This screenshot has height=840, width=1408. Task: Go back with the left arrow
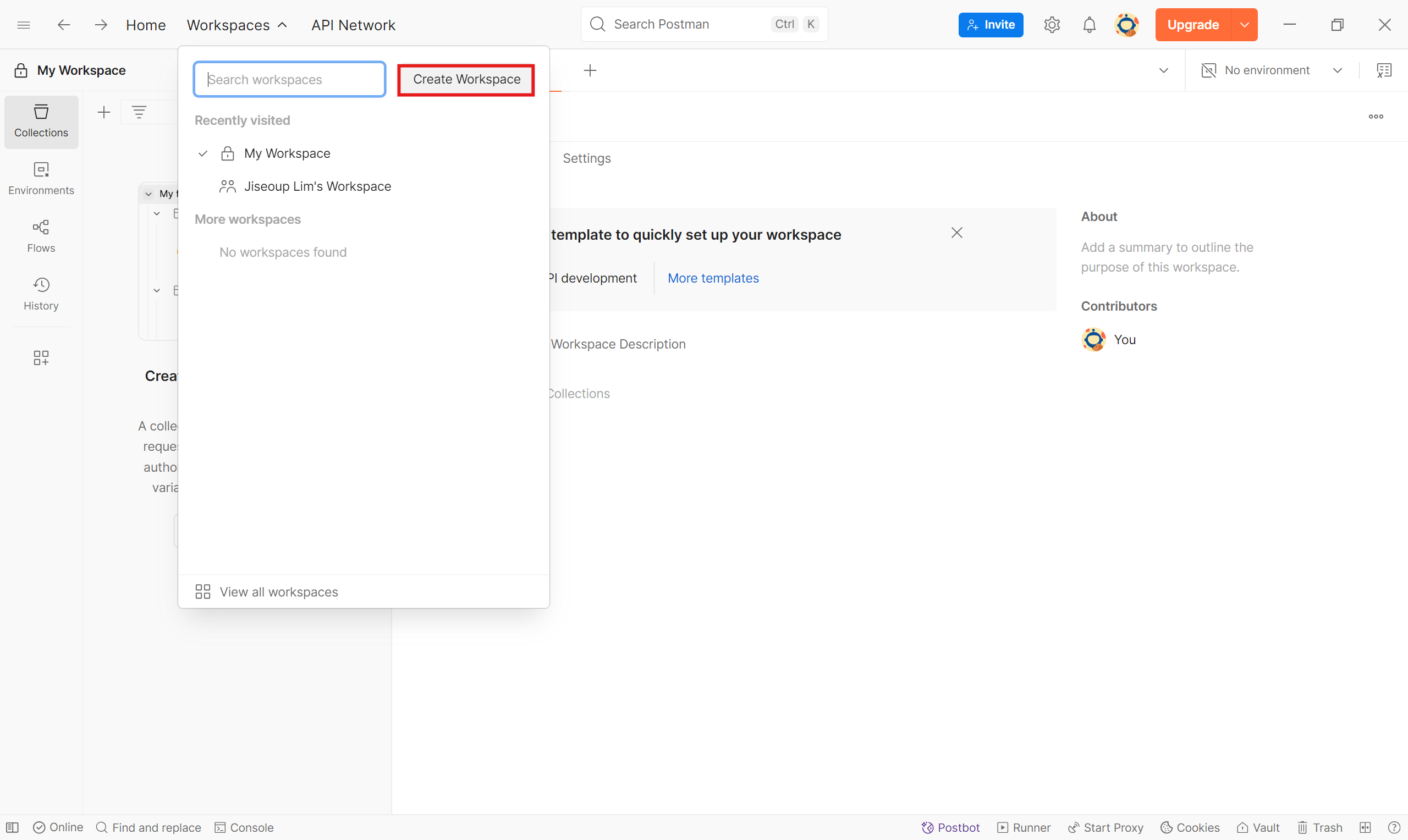pyautogui.click(x=64, y=25)
